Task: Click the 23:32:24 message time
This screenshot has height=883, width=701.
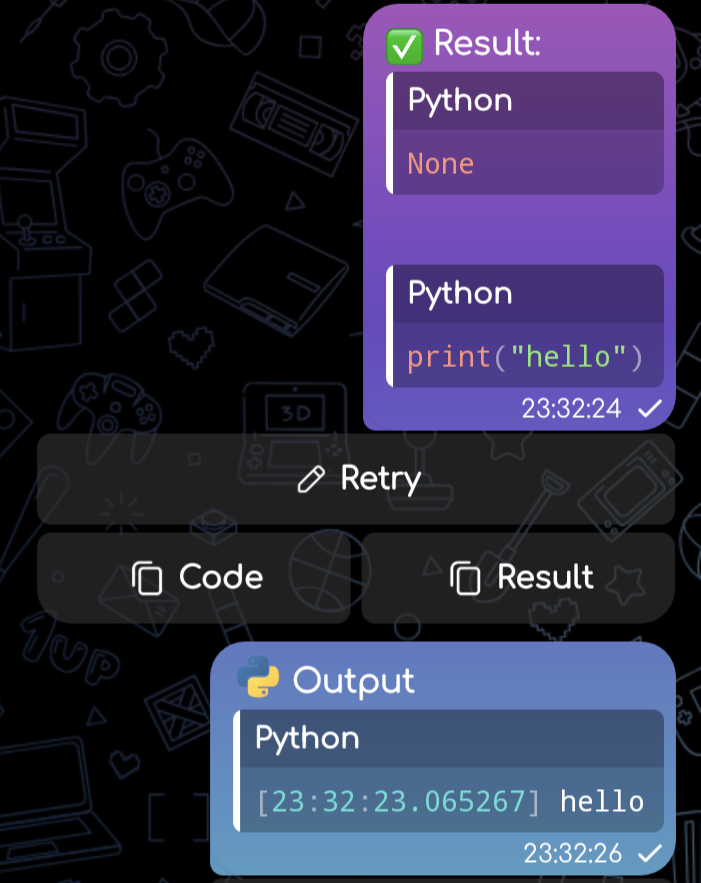Action: pos(571,409)
